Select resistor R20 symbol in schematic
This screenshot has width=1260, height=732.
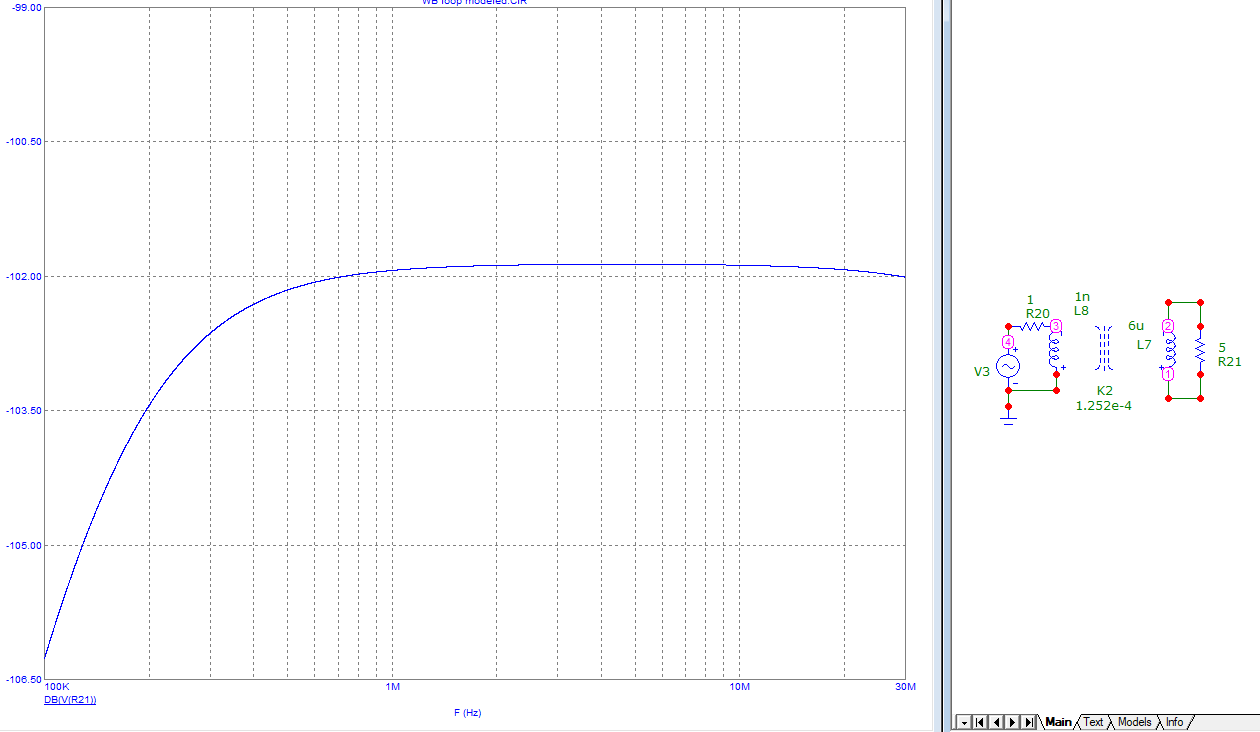pyautogui.click(x=1033, y=325)
